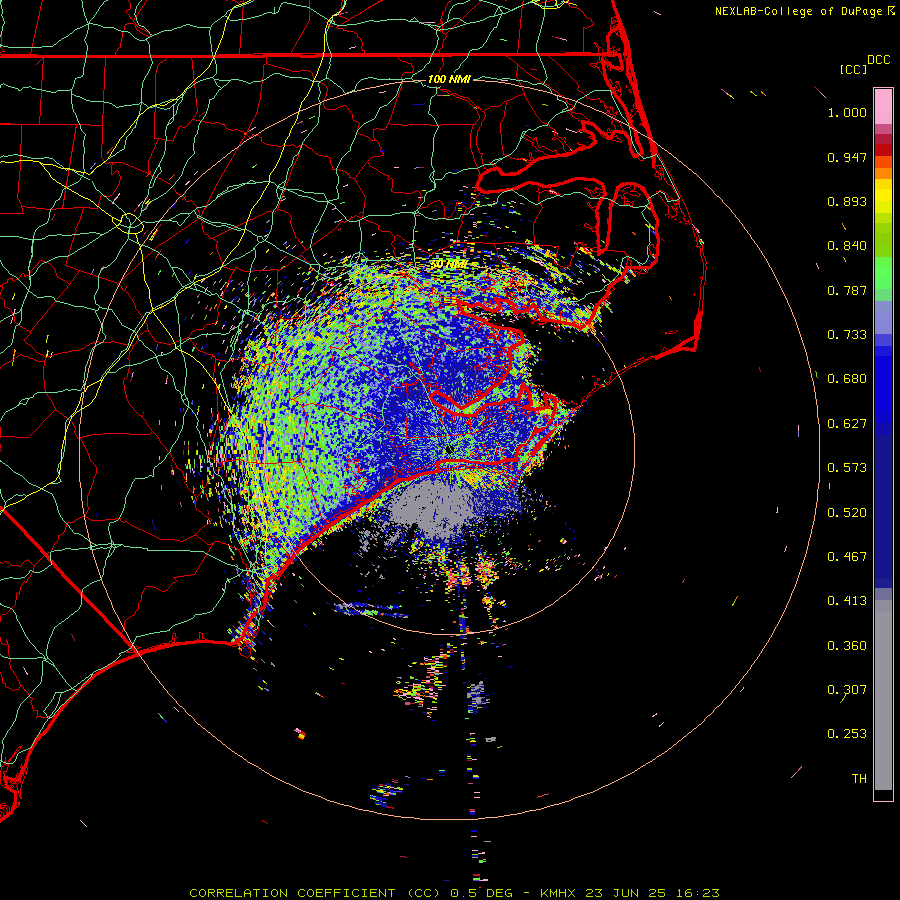The height and width of the screenshot is (900, 900).
Task: Click the 50 NMI range ring label
Action: (x=449, y=264)
